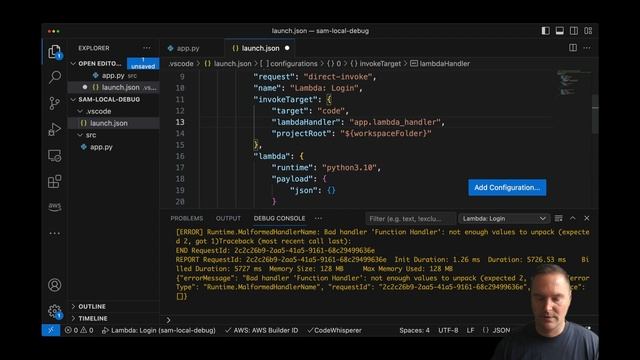640x360 pixels.
Task: Change line ending via LF item
Action: pos(470,330)
